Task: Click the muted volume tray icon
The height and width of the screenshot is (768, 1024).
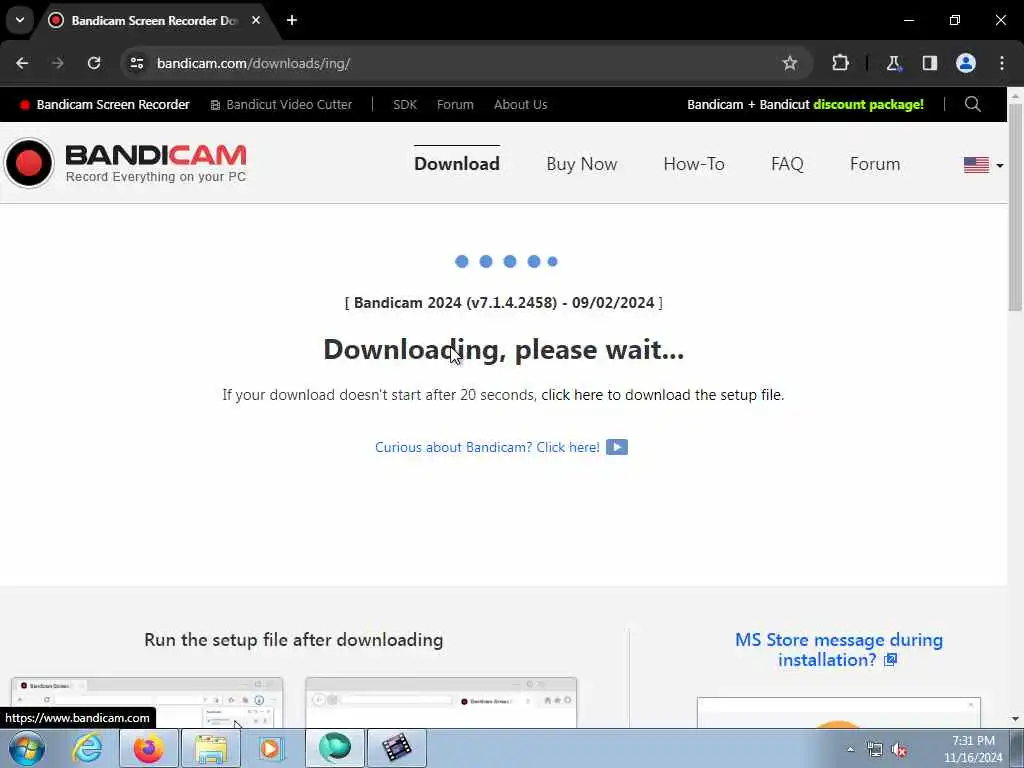Action: pos(899,750)
